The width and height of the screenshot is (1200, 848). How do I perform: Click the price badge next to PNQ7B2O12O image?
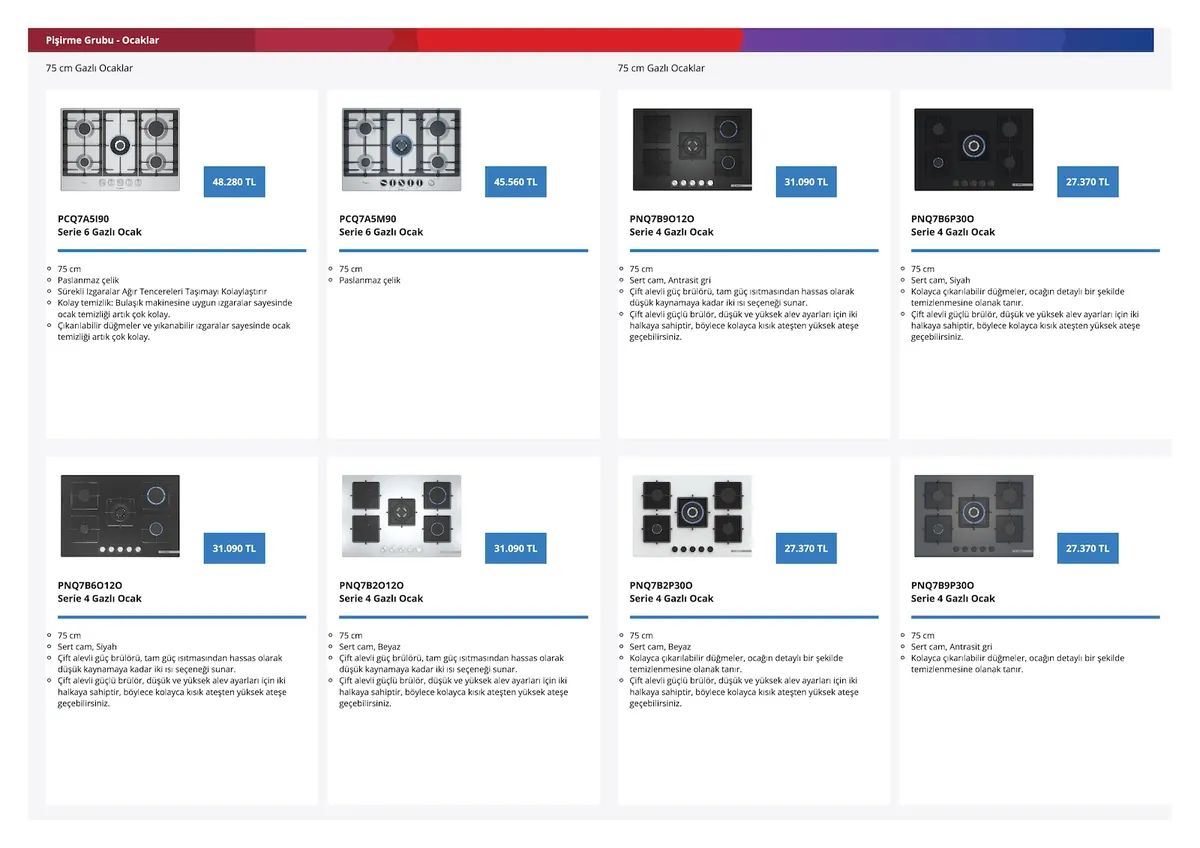pyautogui.click(x=515, y=548)
